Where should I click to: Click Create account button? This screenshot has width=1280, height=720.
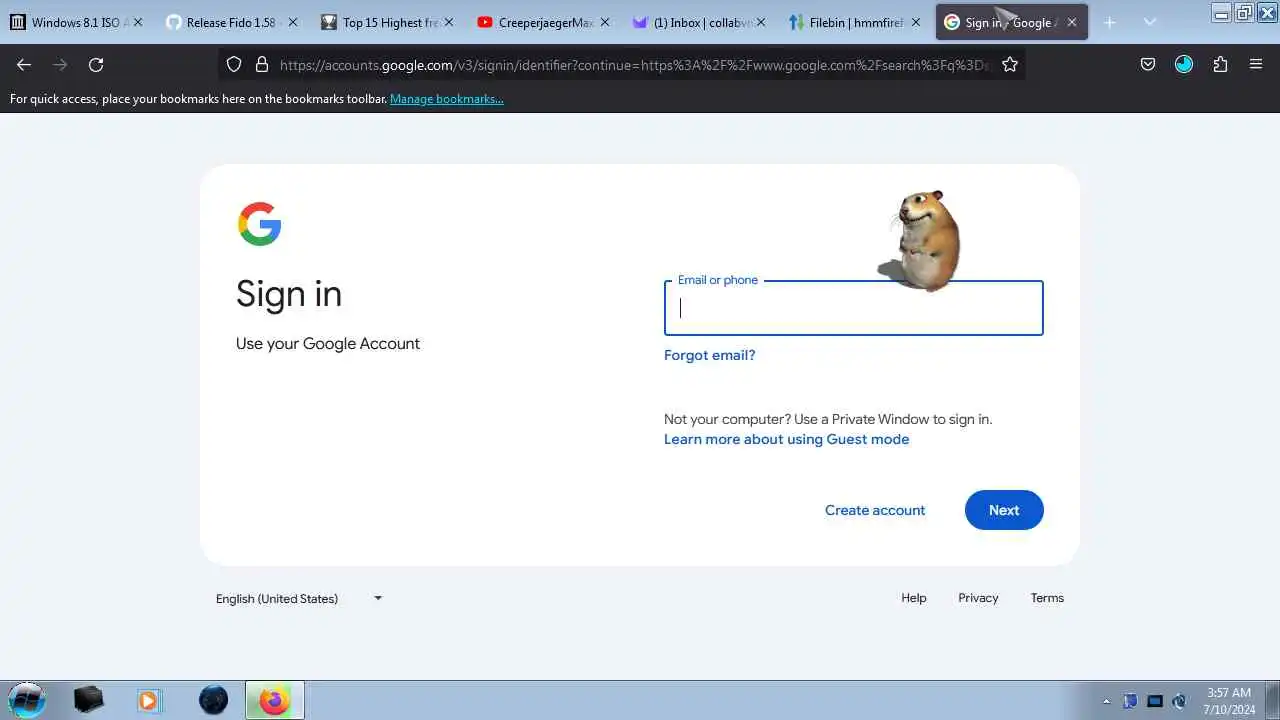pos(875,510)
